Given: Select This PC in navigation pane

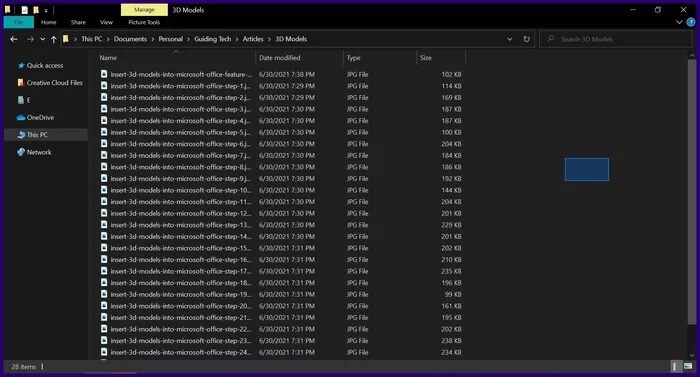Looking at the screenshot, I should [46, 134].
